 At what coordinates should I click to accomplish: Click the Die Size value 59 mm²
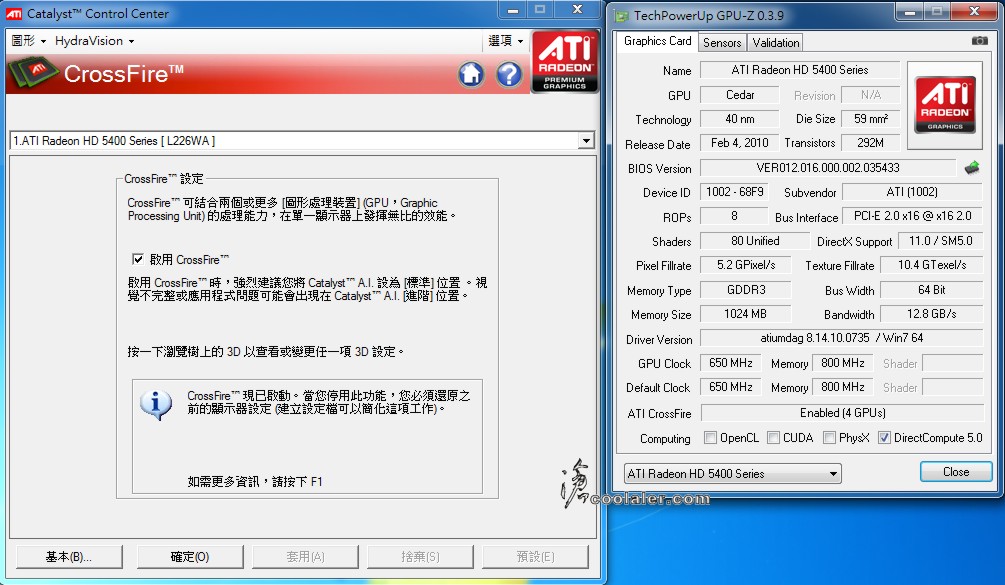(870, 119)
